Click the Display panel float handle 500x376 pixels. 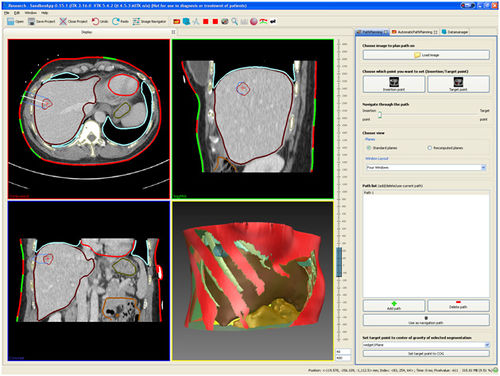click(x=173, y=32)
